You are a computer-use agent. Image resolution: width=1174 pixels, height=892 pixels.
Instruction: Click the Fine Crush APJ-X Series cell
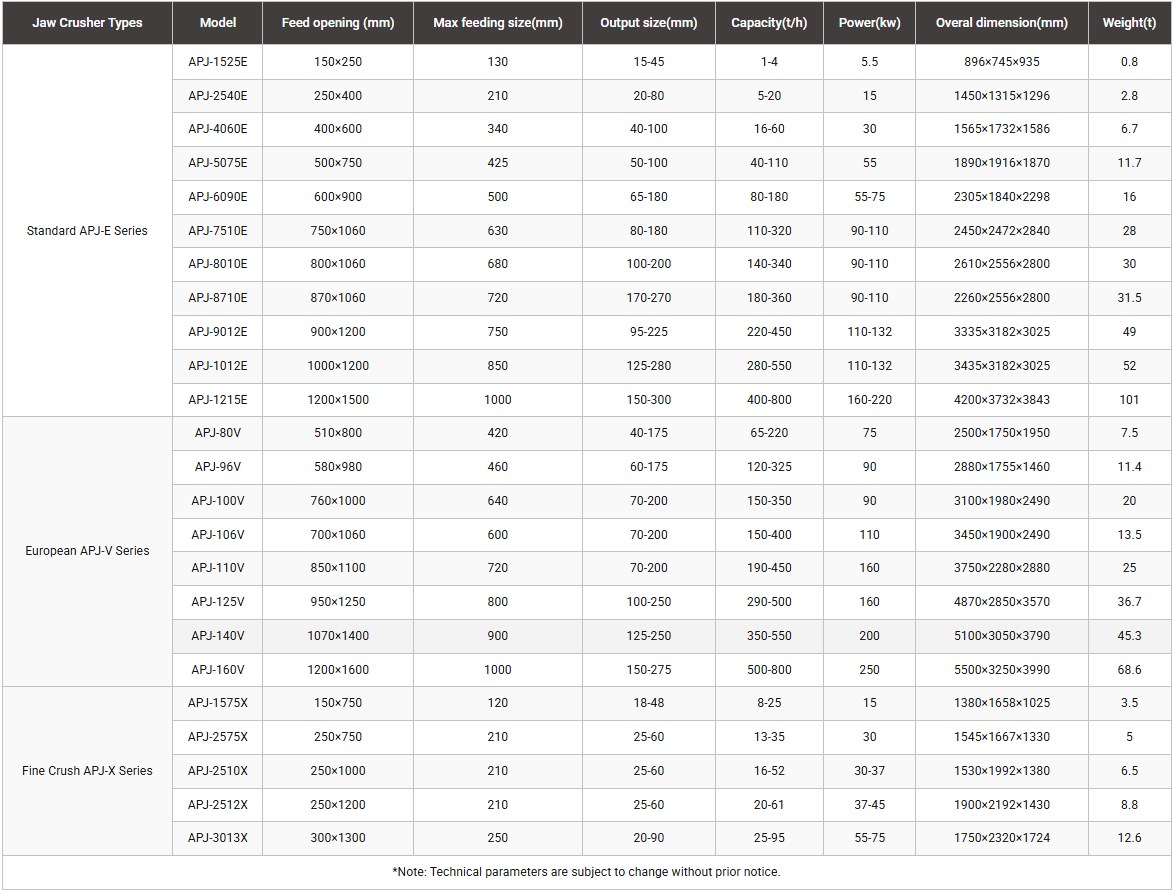tap(87, 771)
